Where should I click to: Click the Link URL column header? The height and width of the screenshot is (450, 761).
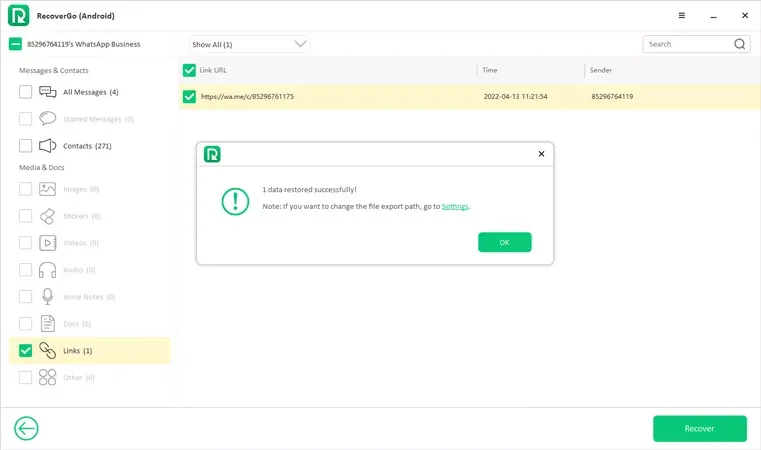click(x=213, y=70)
